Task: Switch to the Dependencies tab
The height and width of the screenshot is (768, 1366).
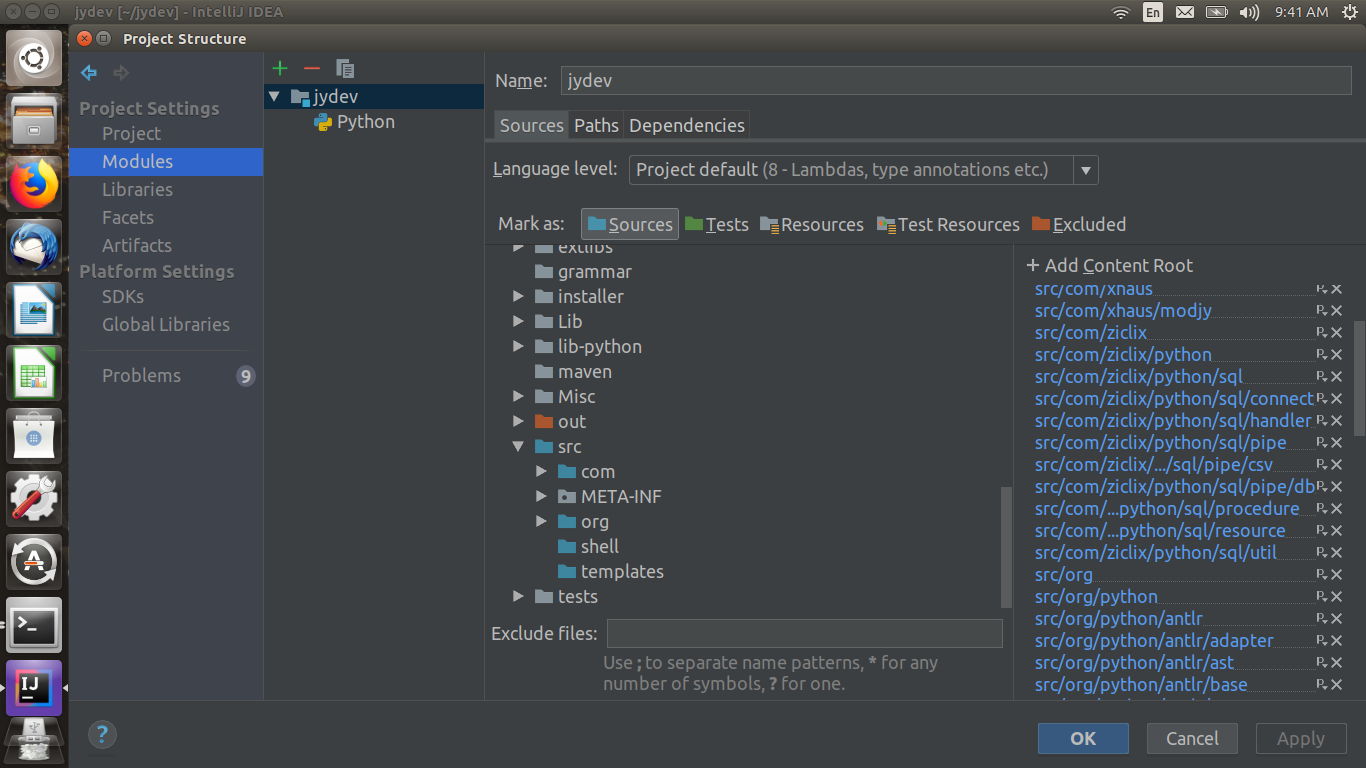Action: (686, 125)
